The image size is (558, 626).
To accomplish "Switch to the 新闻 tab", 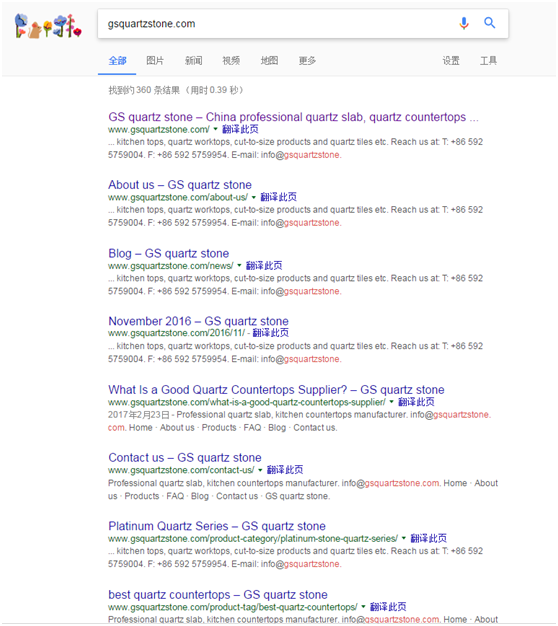I will point(193,61).
